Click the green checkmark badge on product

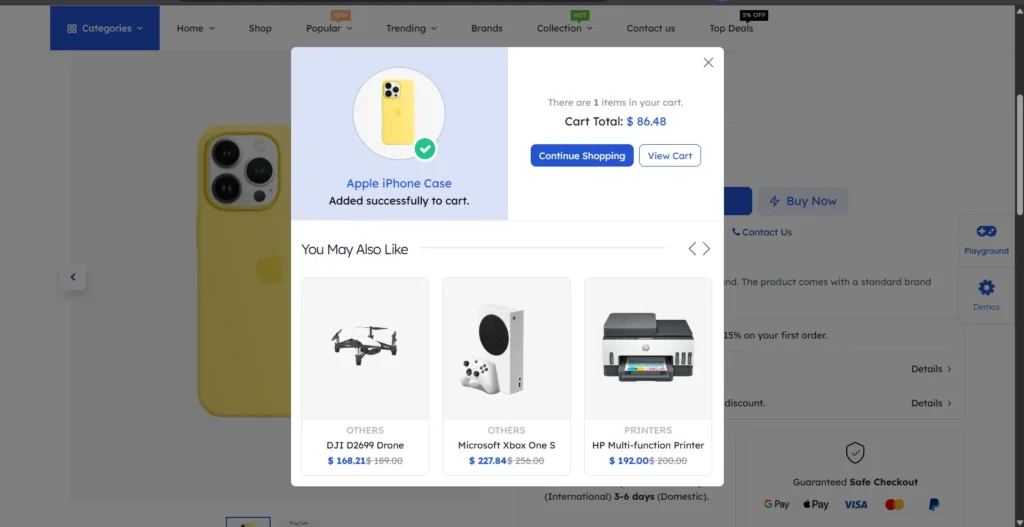click(425, 149)
